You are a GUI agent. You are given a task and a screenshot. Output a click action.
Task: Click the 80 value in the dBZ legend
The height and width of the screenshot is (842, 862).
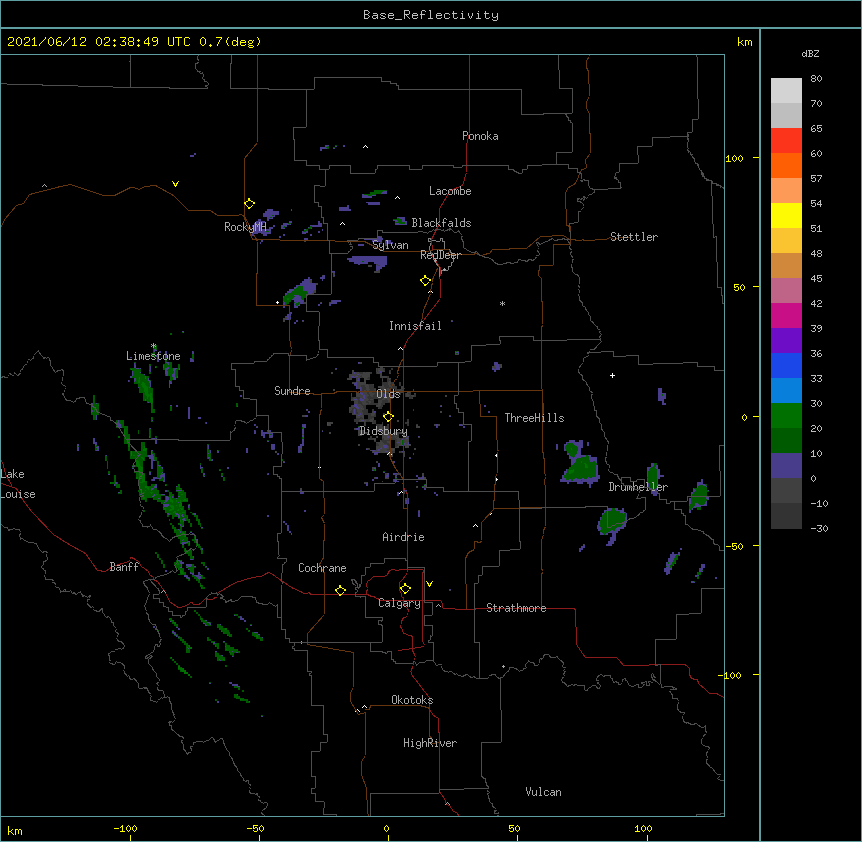point(816,79)
